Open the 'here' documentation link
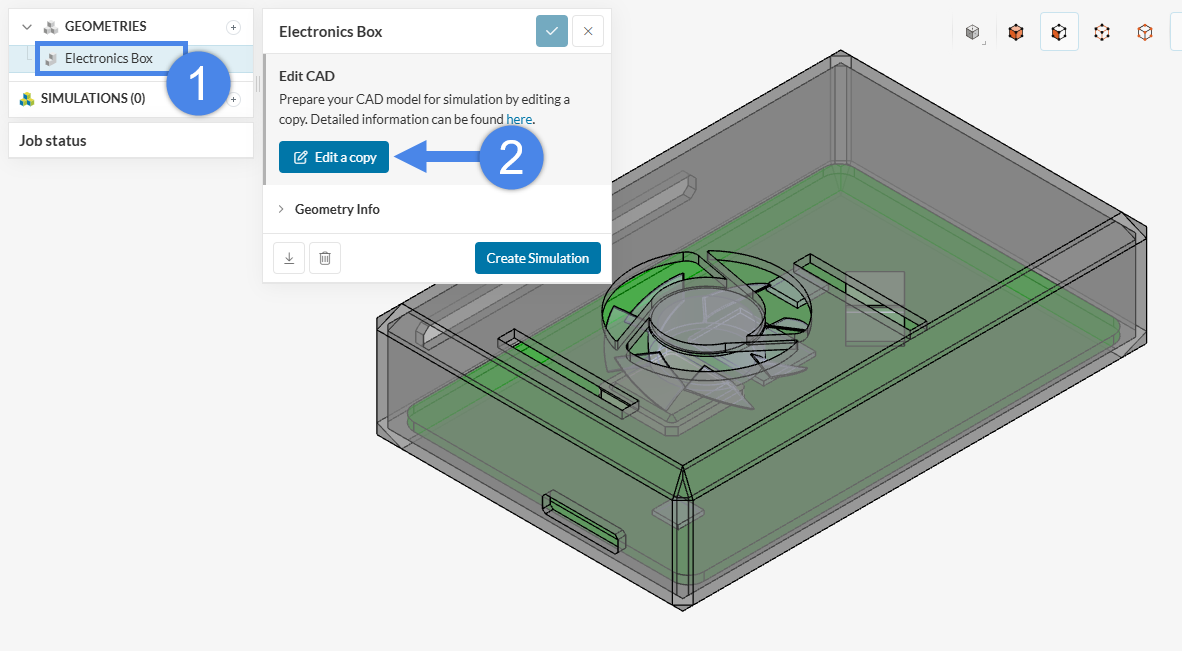The width and height of the screenshot is (1182, 651). [x=519, y=119]
